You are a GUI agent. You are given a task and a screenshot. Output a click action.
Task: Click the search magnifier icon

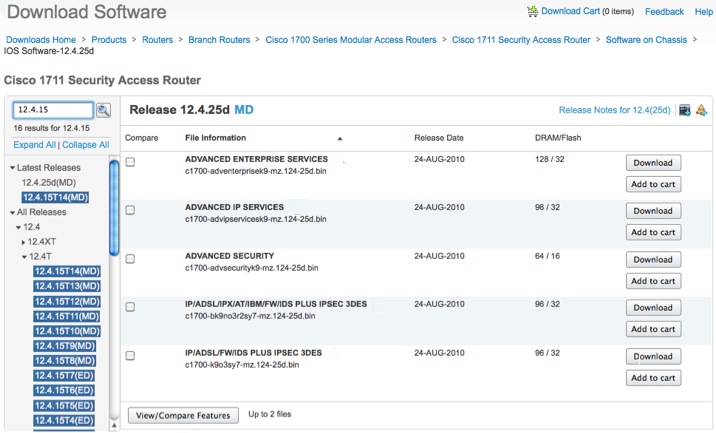(104, 110)
